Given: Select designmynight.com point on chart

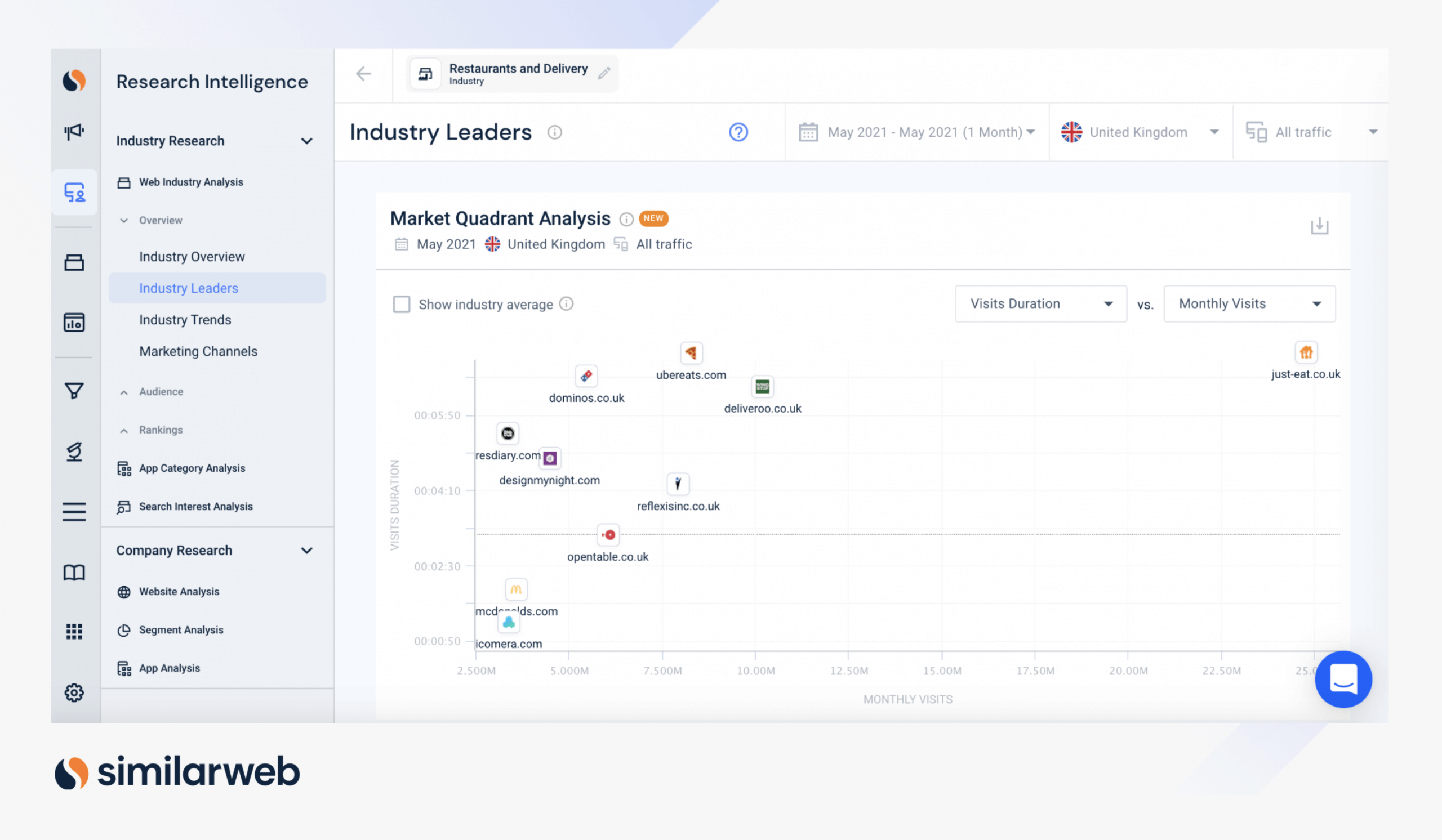Looking at the screenshot, I should click(550, 458).
